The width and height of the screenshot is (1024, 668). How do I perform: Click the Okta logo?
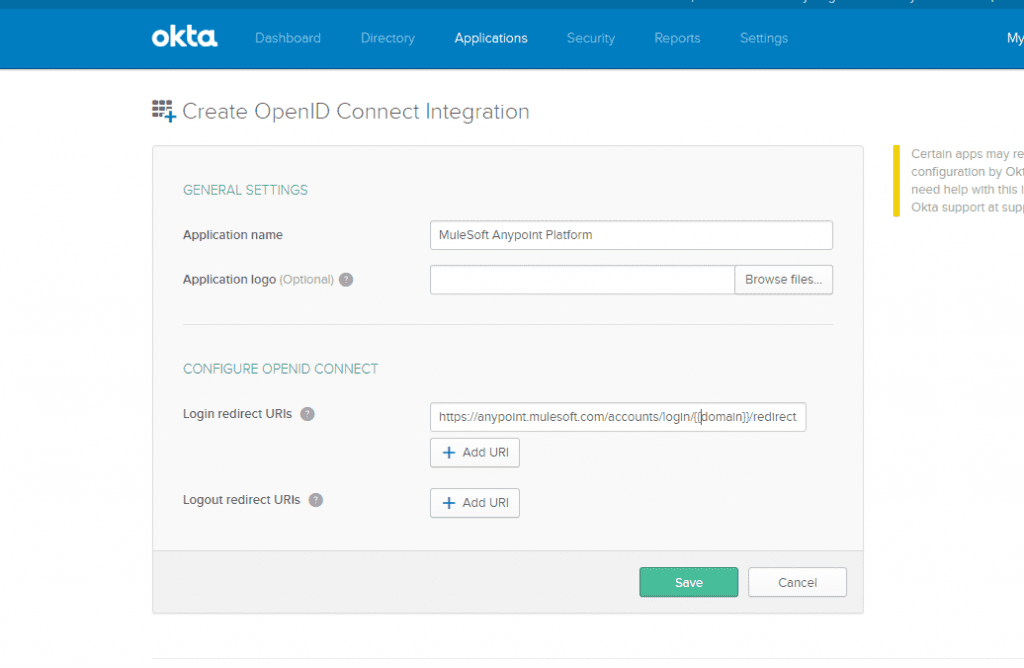pyautogui.click(x=185, y=37)
